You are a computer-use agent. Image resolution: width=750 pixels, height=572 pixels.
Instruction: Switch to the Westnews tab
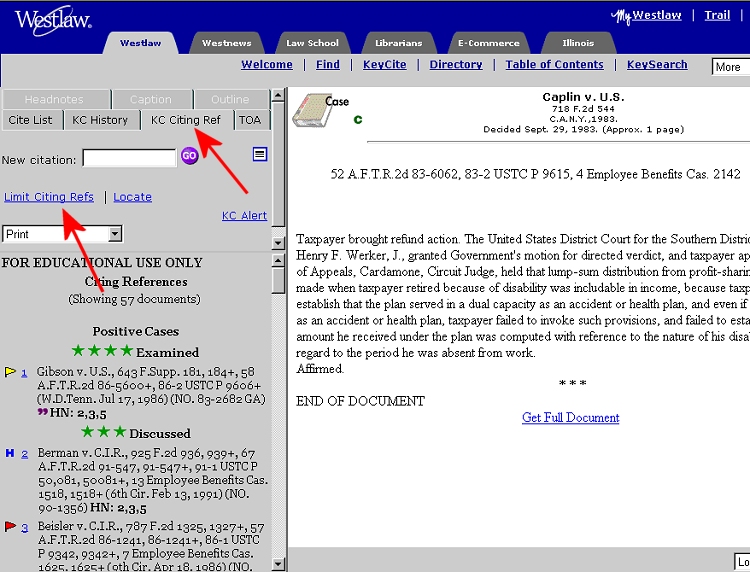click(x=226, y=43)
